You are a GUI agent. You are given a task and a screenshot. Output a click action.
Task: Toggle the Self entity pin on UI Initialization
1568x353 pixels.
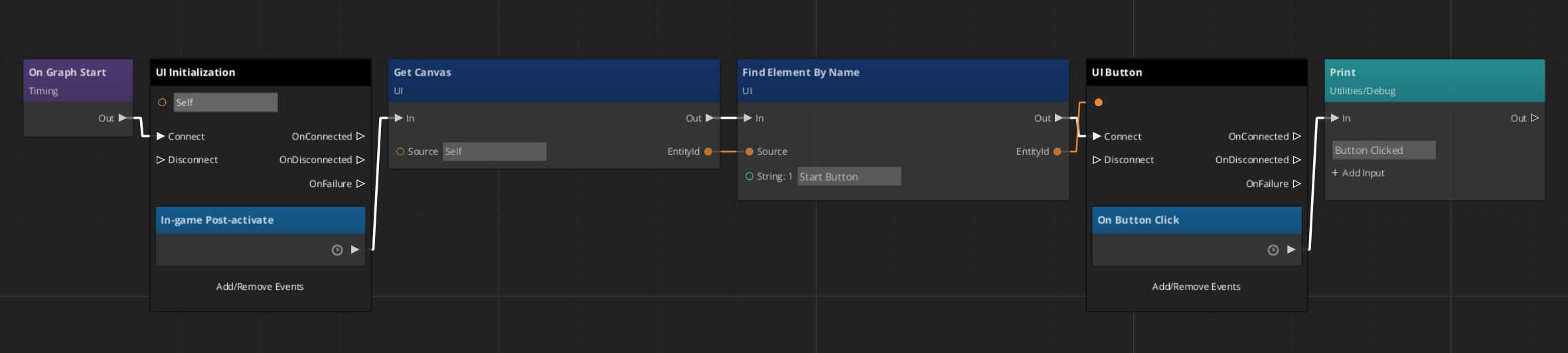pos(162,102)
